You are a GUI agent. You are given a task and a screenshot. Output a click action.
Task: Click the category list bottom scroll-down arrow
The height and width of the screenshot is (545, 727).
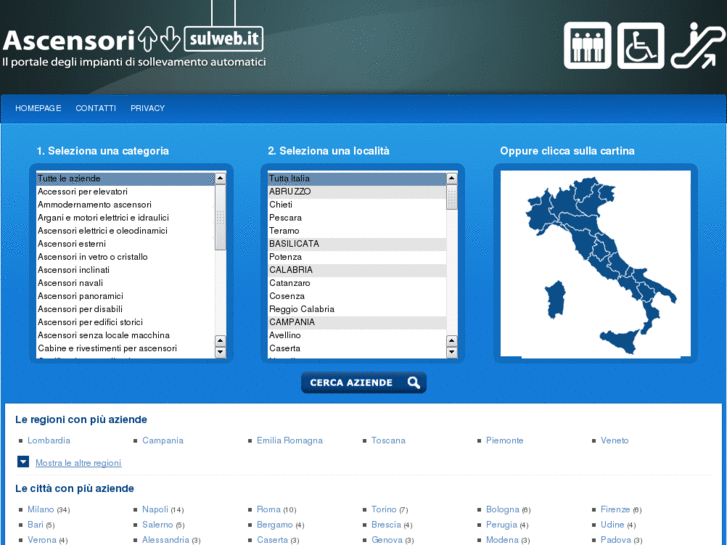(x=220, y=353)
